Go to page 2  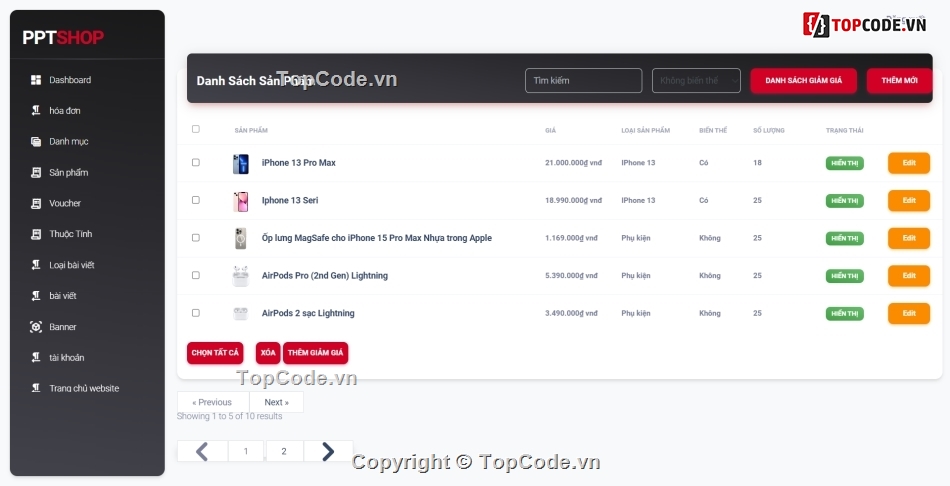click(284, 451)
